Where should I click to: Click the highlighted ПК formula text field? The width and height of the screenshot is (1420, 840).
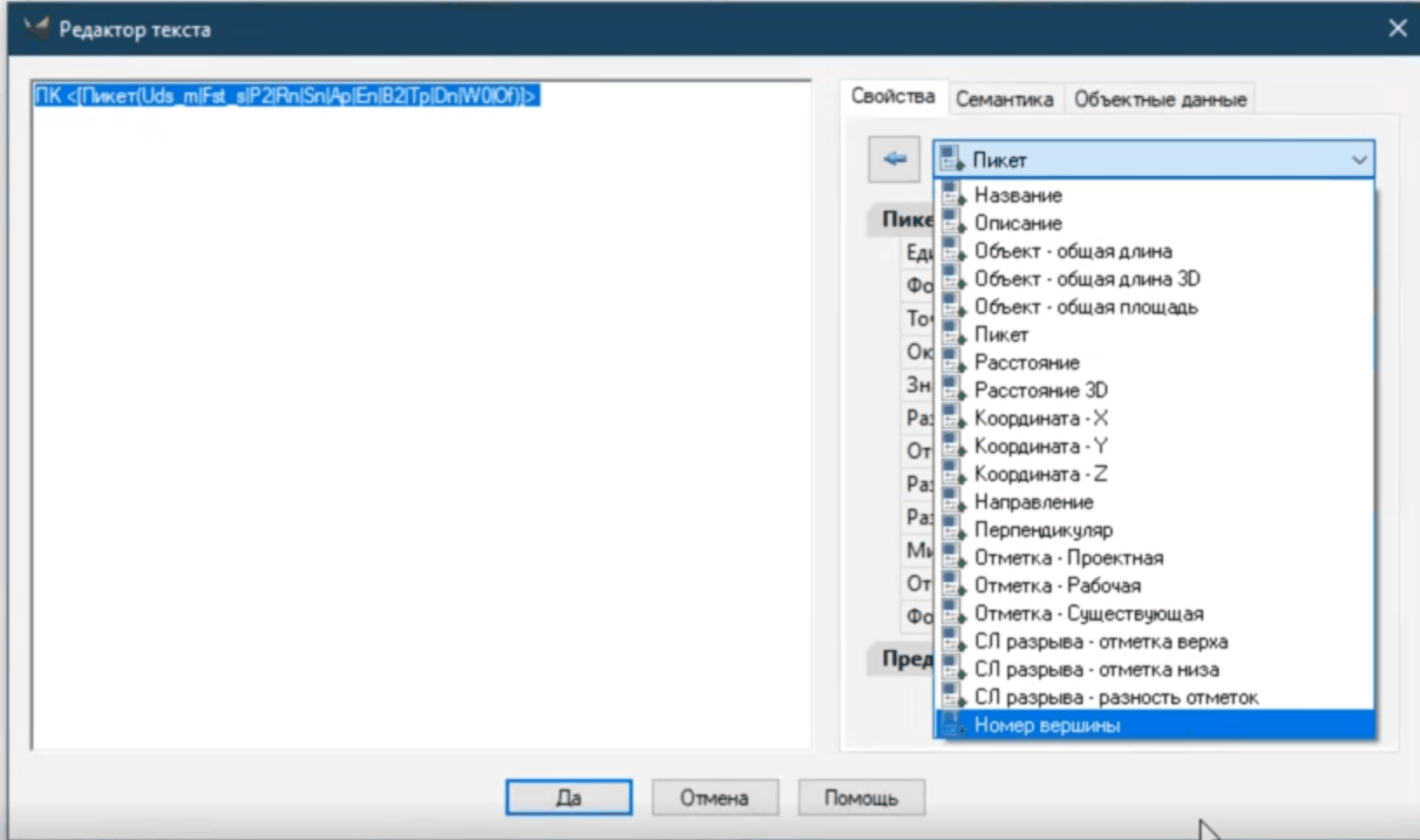286,96
